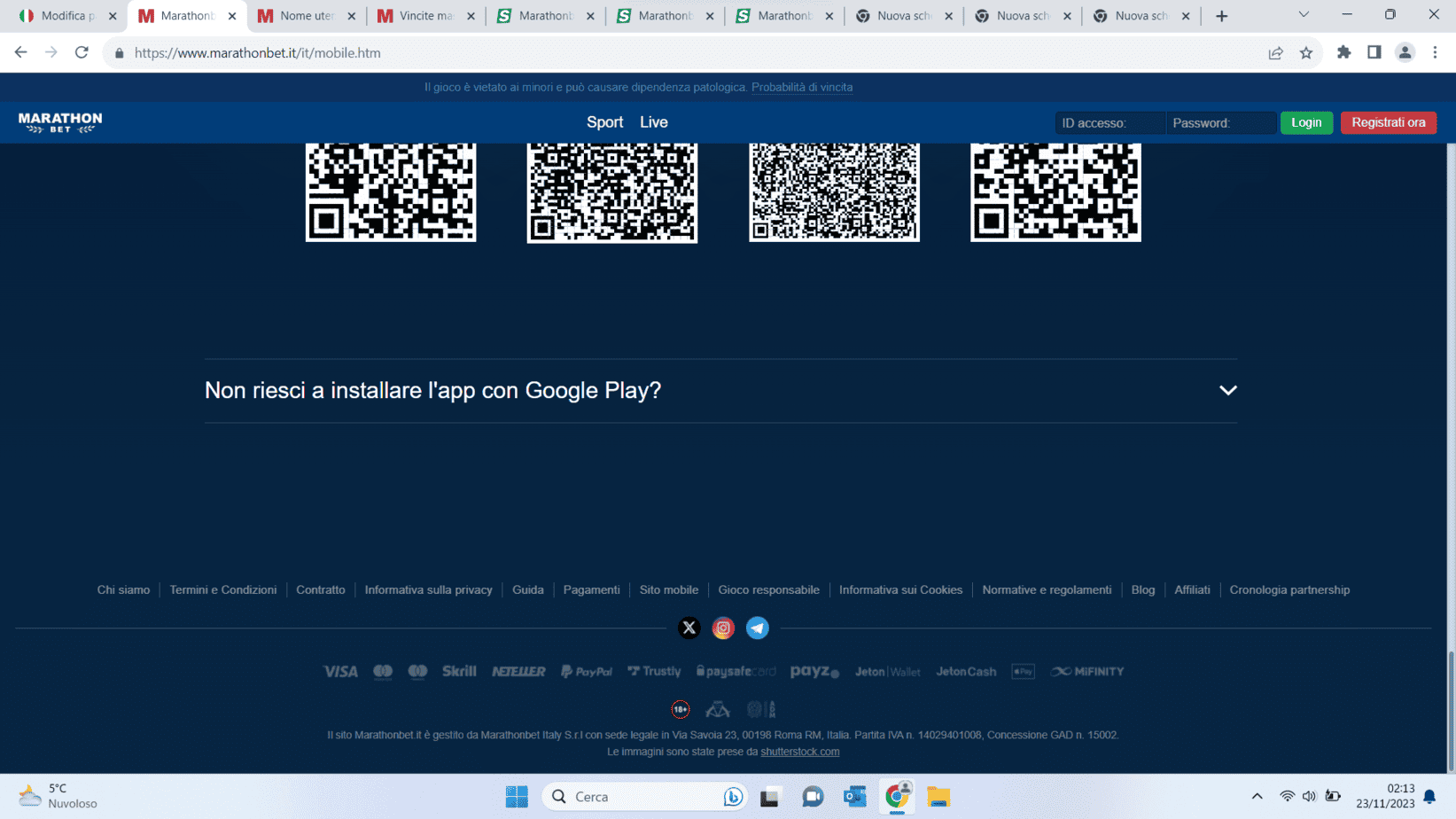The width and height of the screenshot is (1456, 819).
Task: Open the Affiliati footer link
Action: tap(1192, 589)
